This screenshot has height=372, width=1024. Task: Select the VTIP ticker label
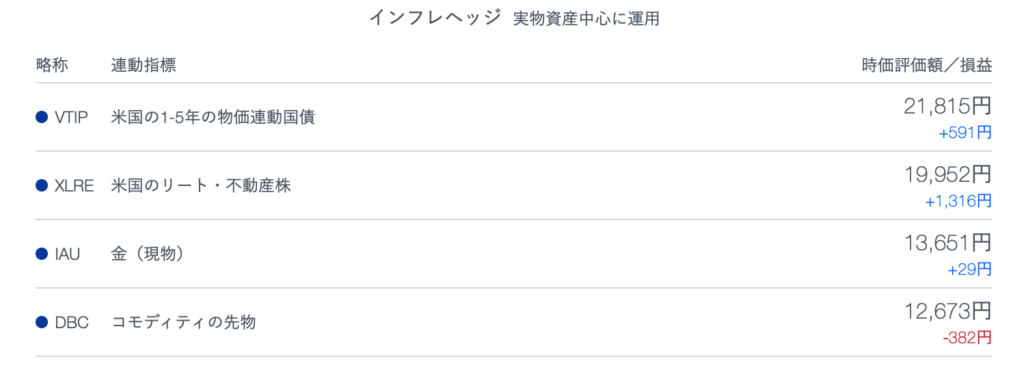tap(72, 118)
